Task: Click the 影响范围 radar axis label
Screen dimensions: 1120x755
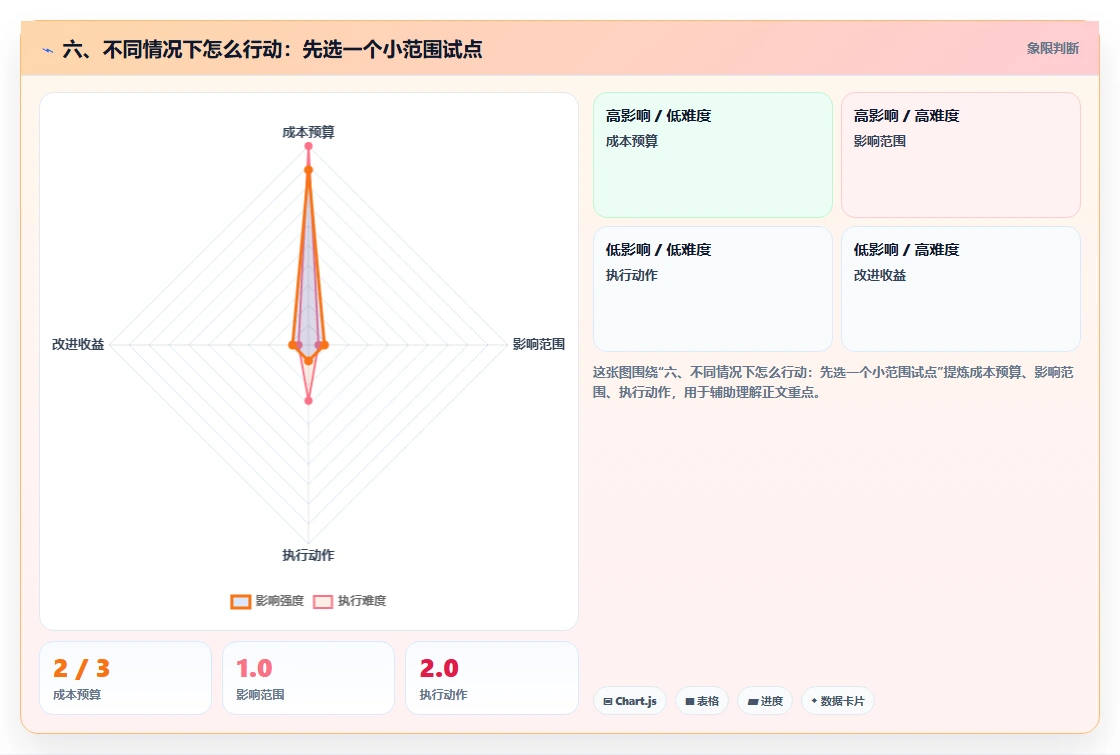Action: (539, 344)
